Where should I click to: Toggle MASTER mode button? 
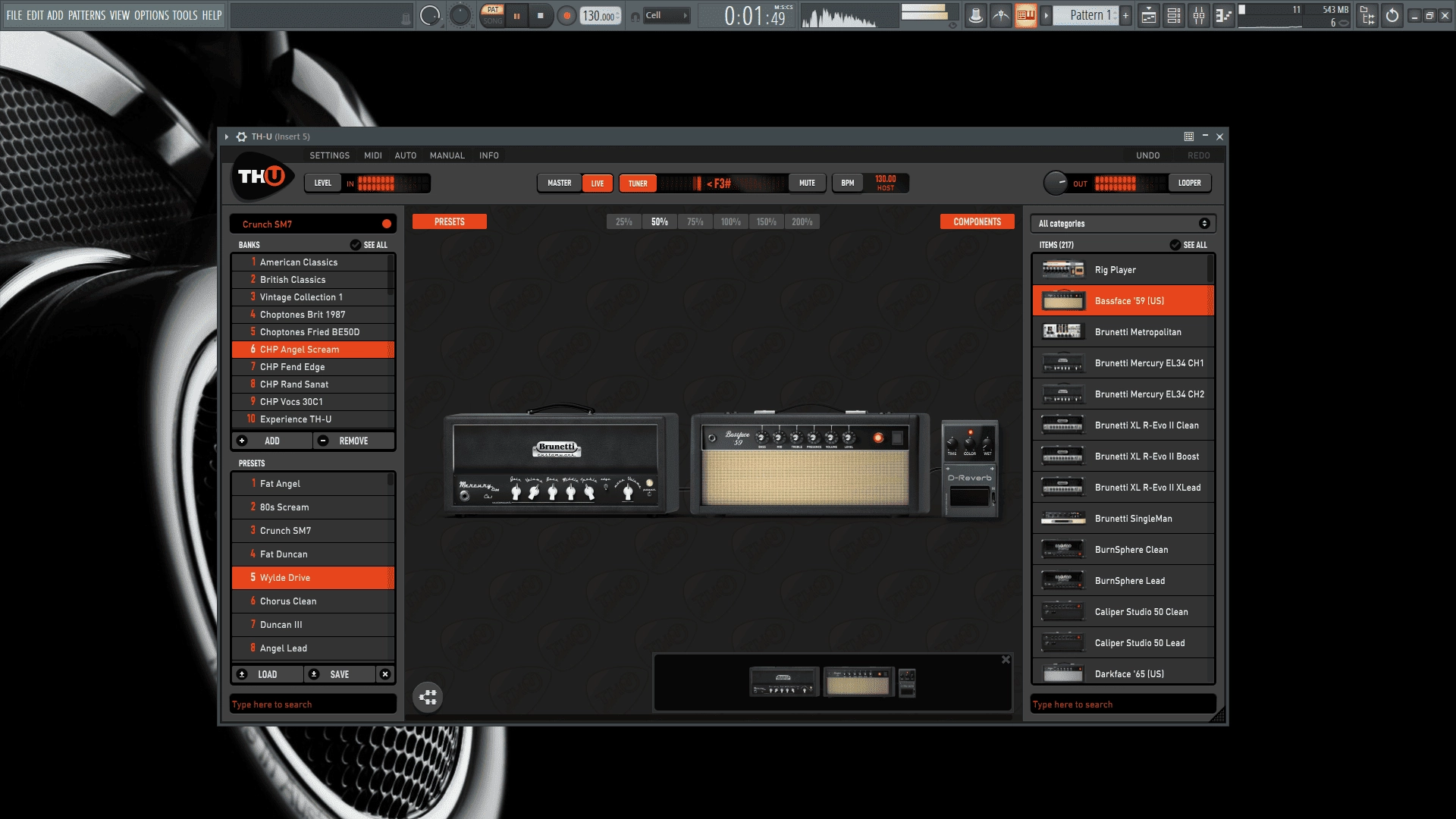click(x=560, y=184)
